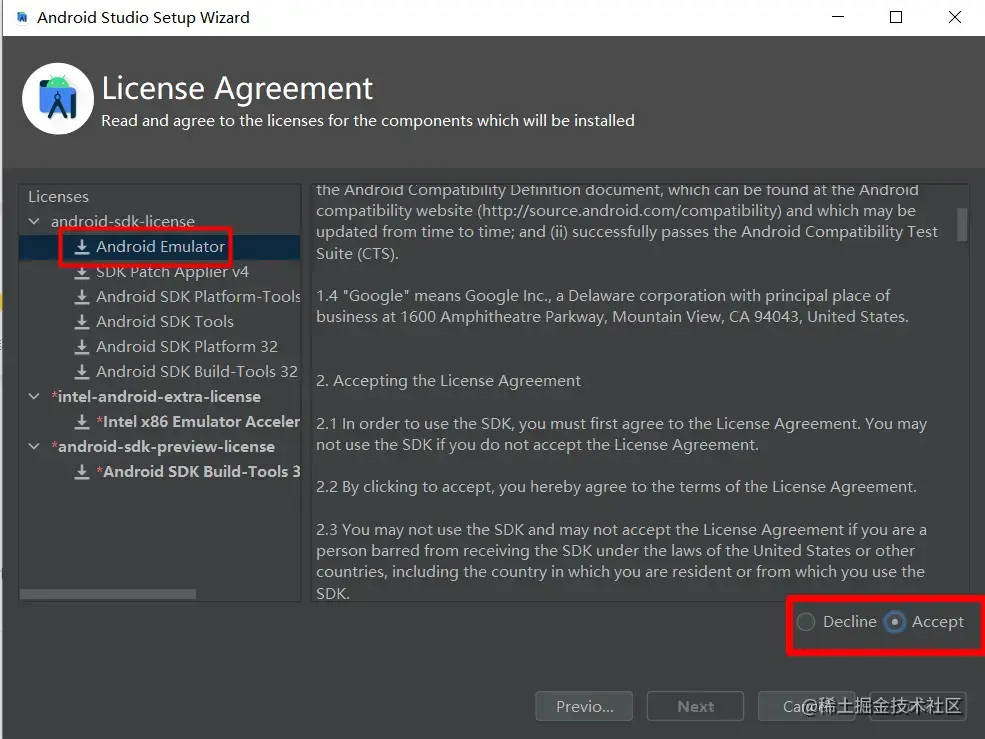Click download icon beside Intel x86 Emulator Accelerator
Screen dimensions: 985x739
[x=82, y=422]
